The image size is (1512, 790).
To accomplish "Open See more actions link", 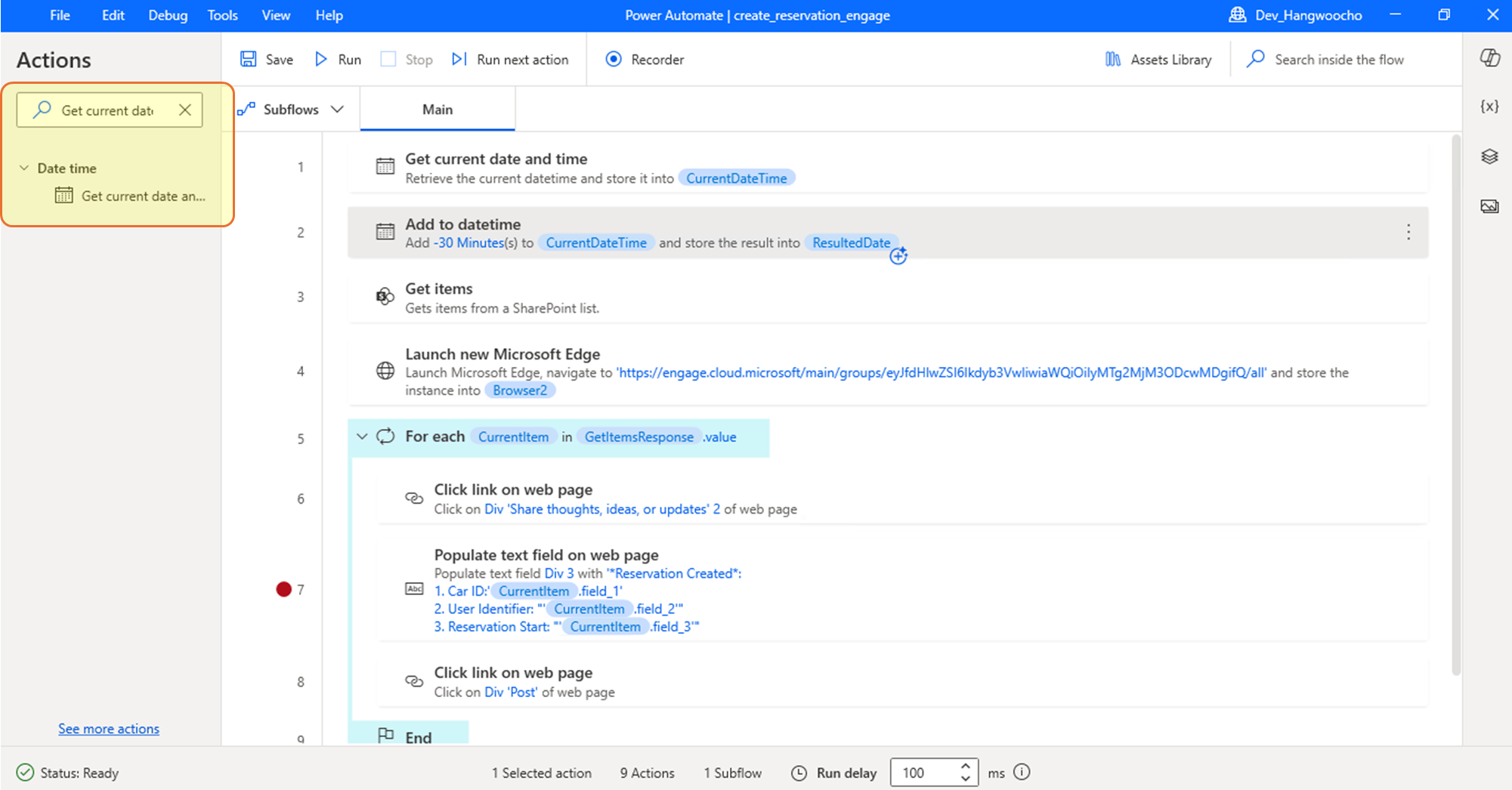I will tap(109, 729).
